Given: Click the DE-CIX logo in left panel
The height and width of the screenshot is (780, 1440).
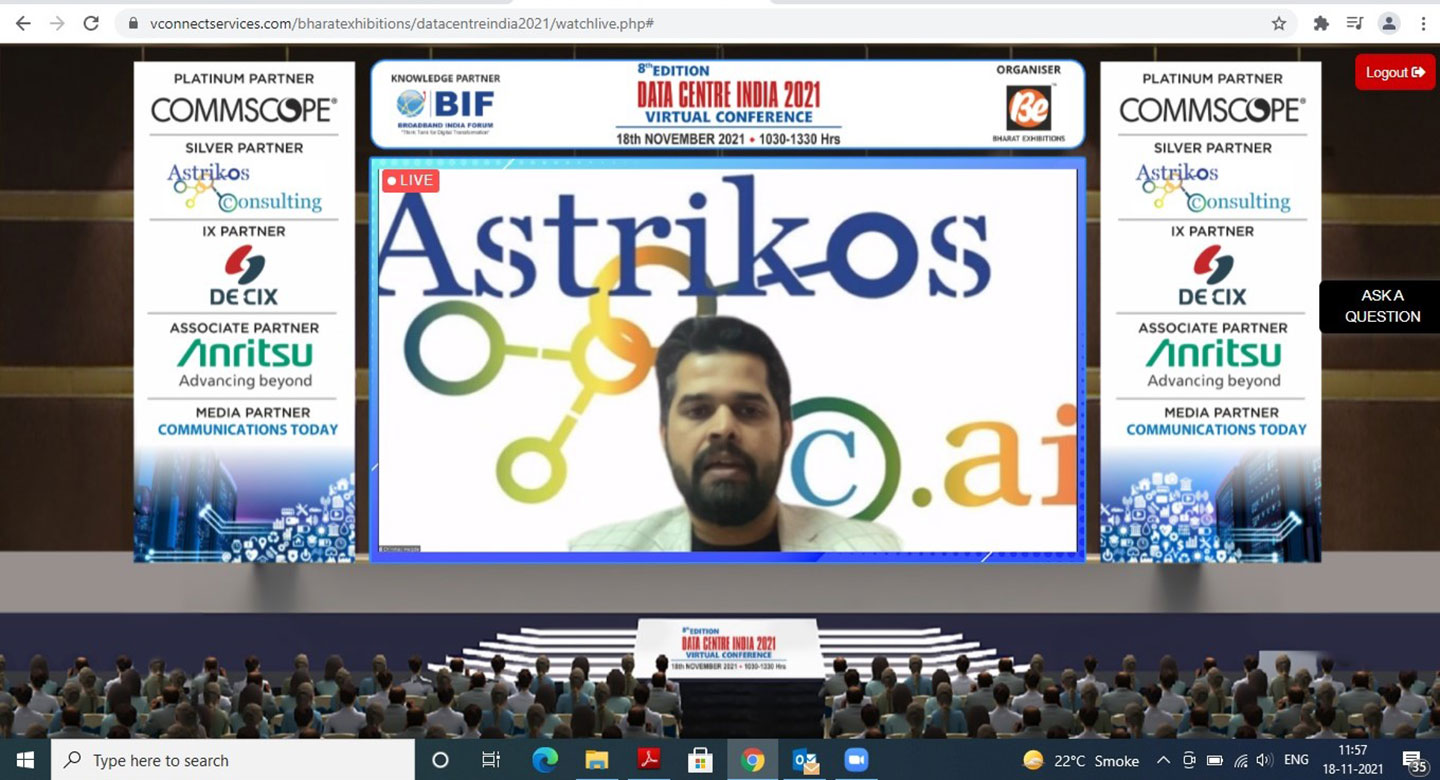Looking at the screenshot, I should 244,274.
